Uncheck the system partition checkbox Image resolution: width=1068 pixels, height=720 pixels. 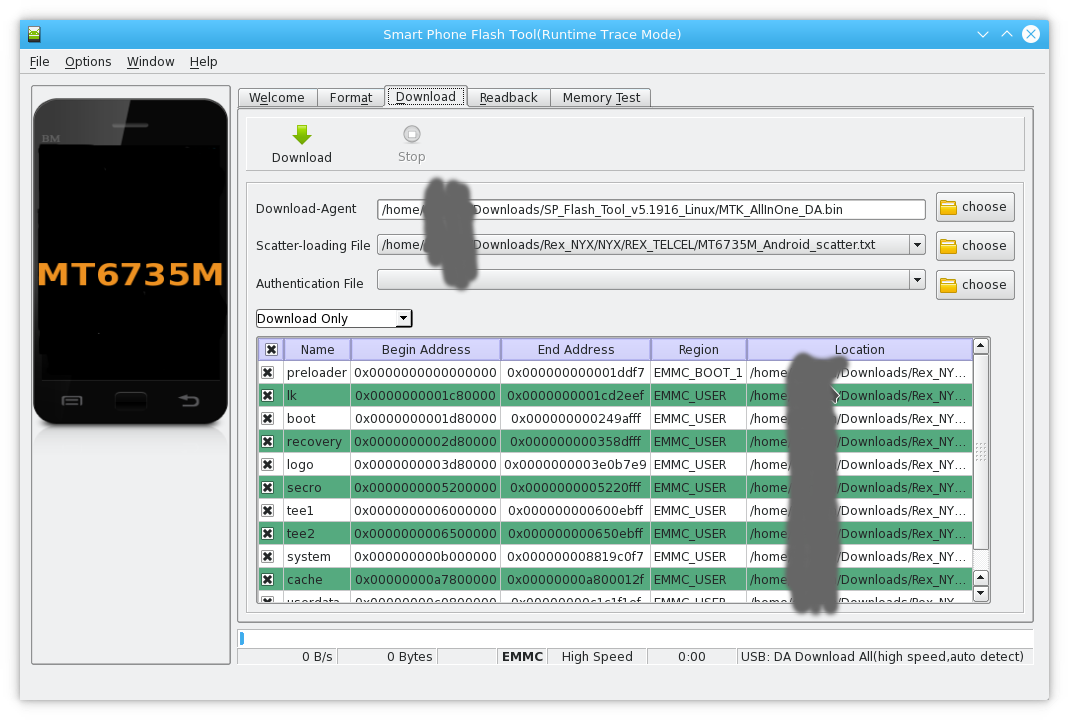click(x=268, y=557)
